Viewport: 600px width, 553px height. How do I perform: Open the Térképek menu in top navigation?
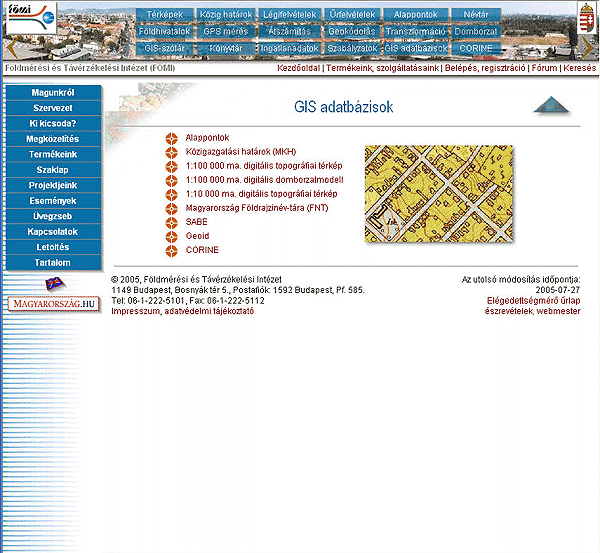(165, 15)
